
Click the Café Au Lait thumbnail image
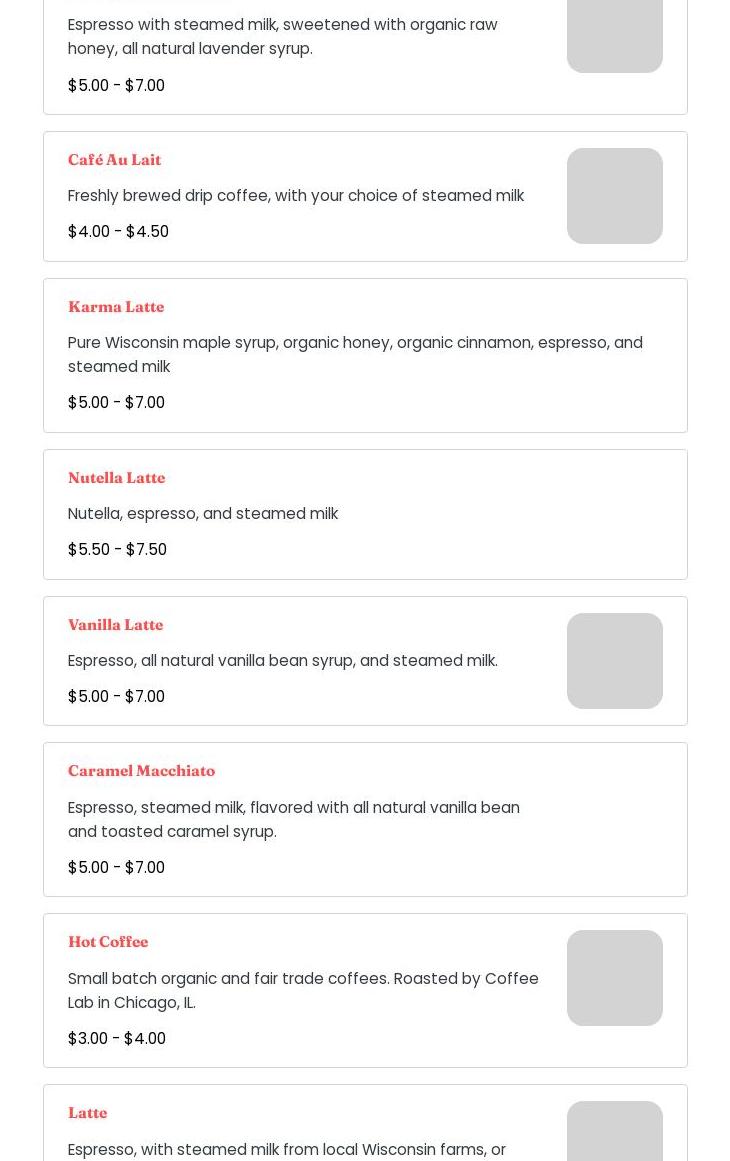(614, 196)
